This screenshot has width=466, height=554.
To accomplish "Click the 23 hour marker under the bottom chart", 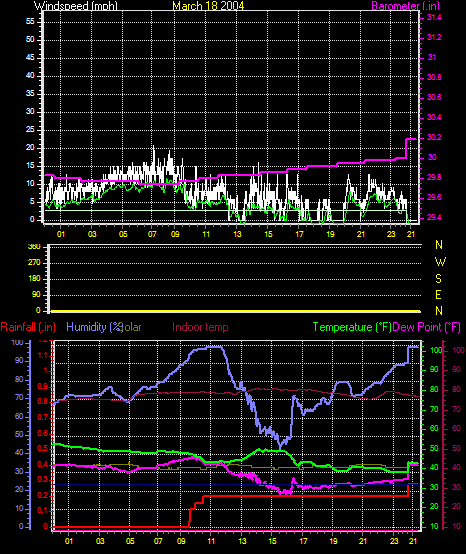I will click(x=394, y=541).
